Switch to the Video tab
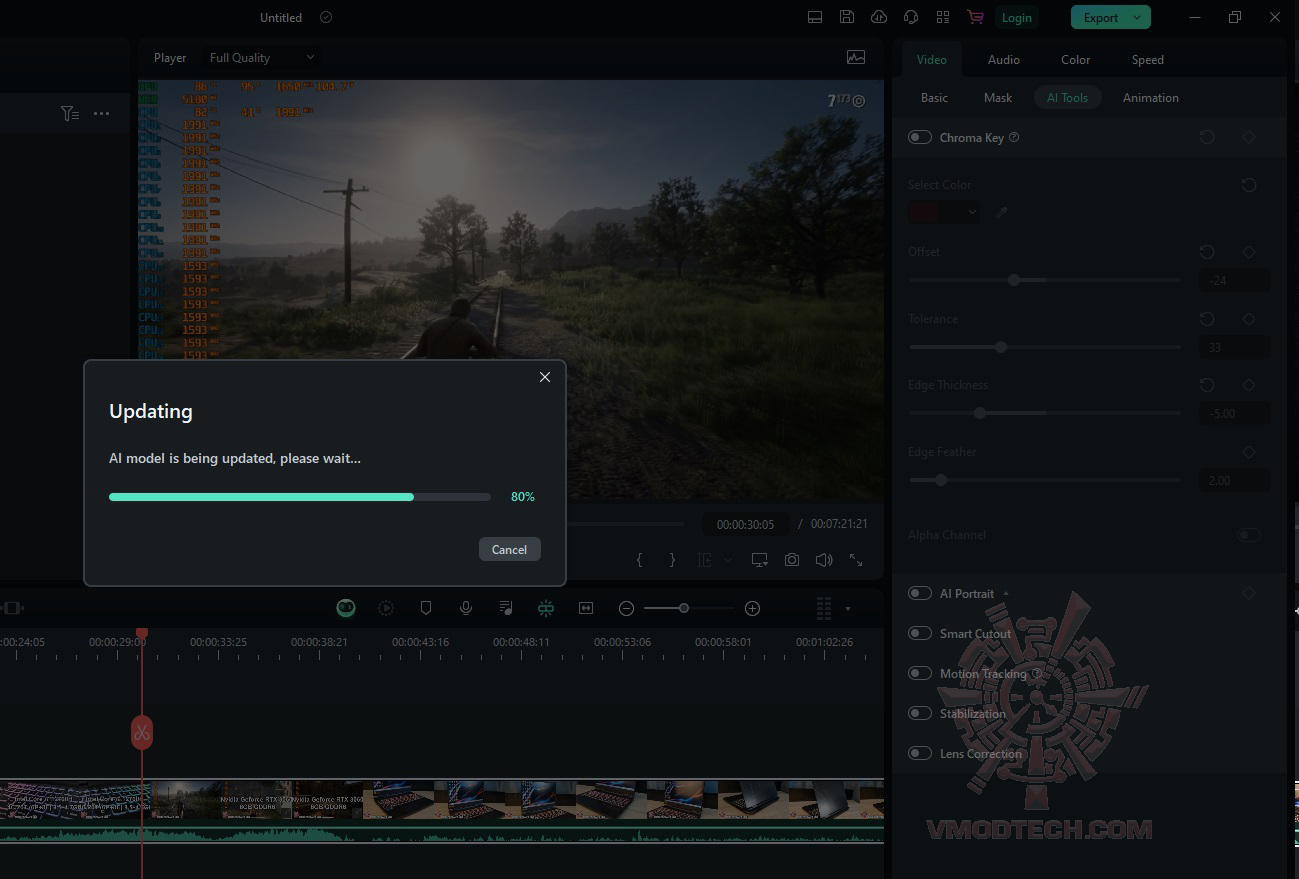 coord(931,59)
